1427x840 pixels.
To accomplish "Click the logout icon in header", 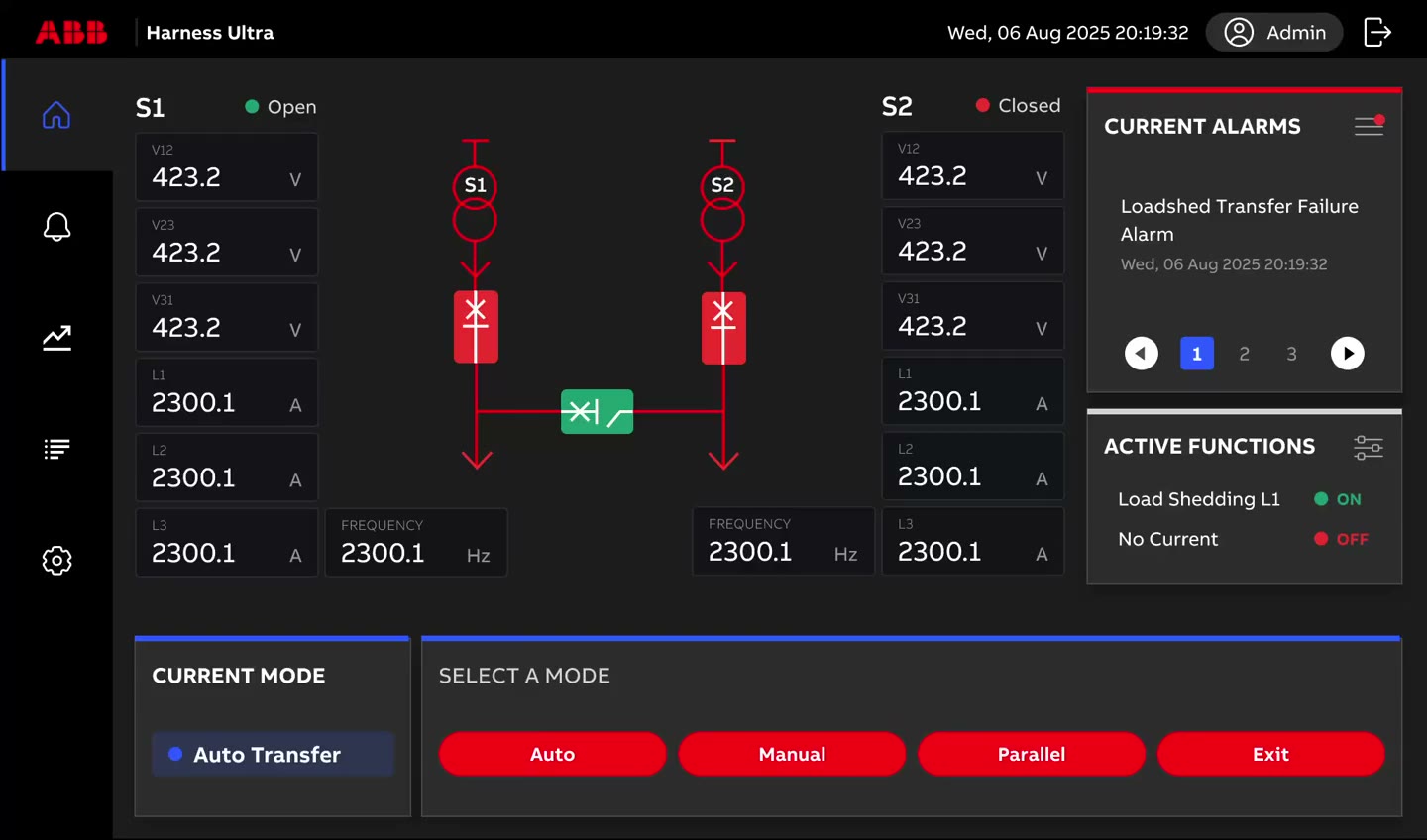I will click(1377, 32).
